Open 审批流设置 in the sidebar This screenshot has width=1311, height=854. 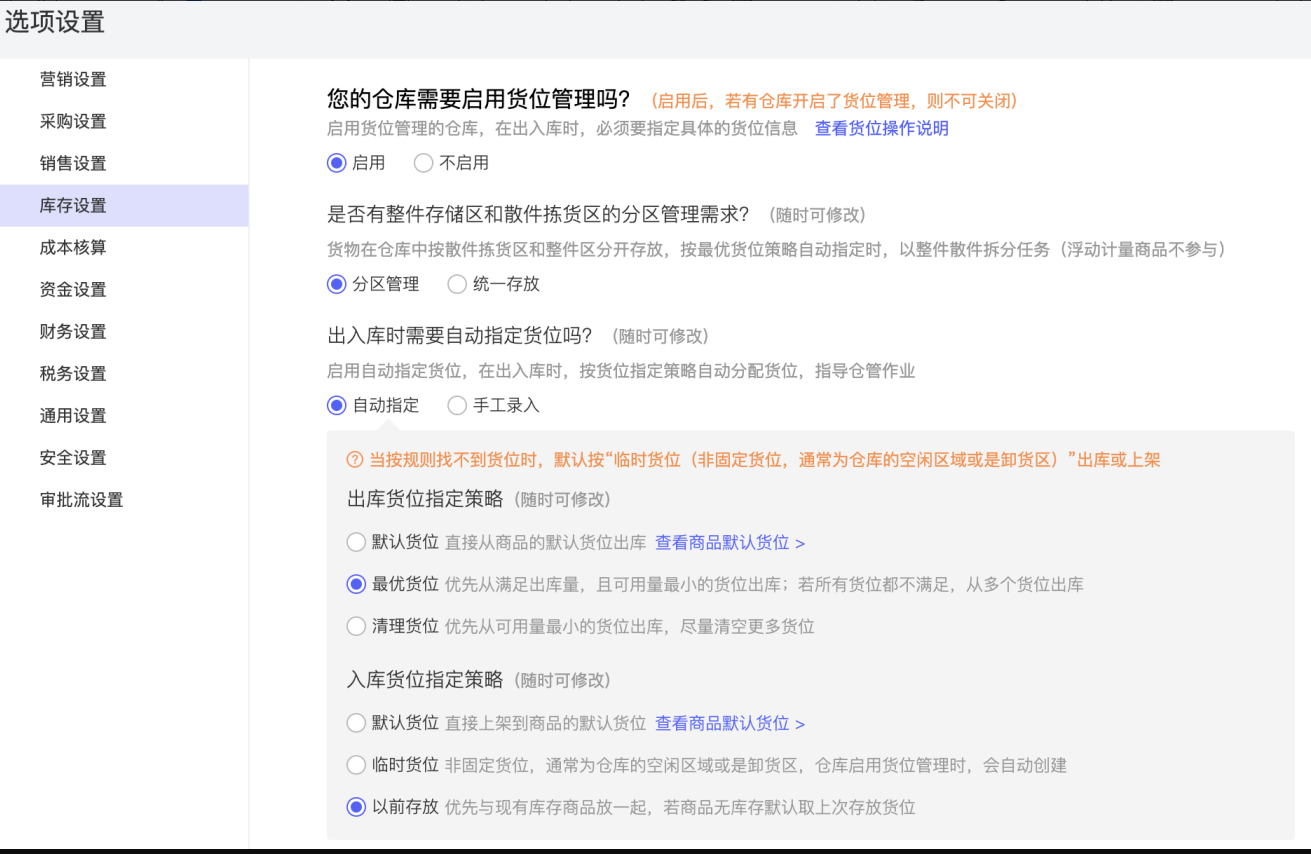click(x=81, y=499)
